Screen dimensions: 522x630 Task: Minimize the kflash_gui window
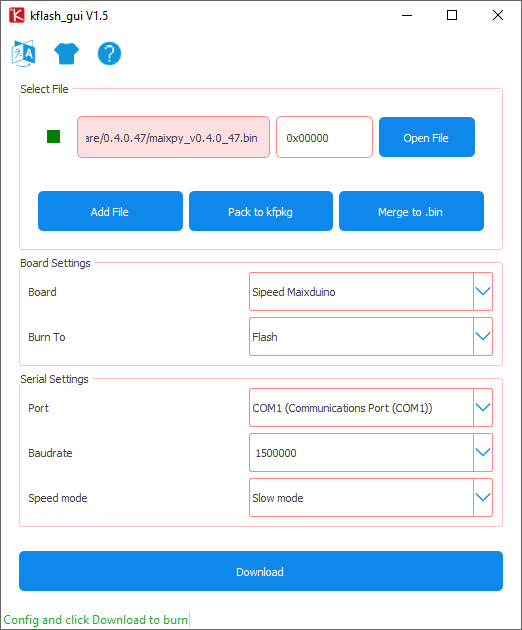pyautogui.click(x=407, y=15)
